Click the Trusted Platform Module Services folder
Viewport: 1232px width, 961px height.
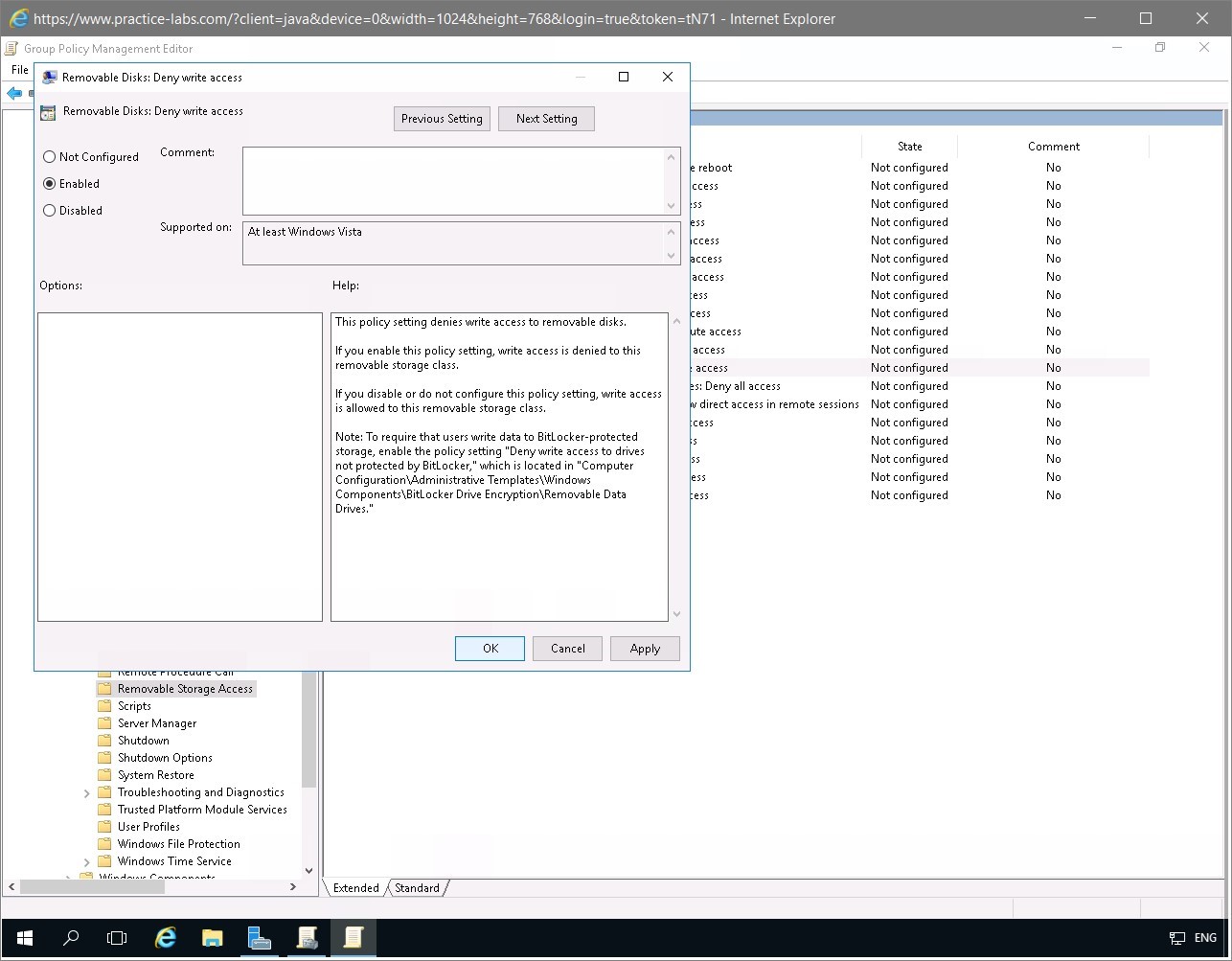point(202,809)
